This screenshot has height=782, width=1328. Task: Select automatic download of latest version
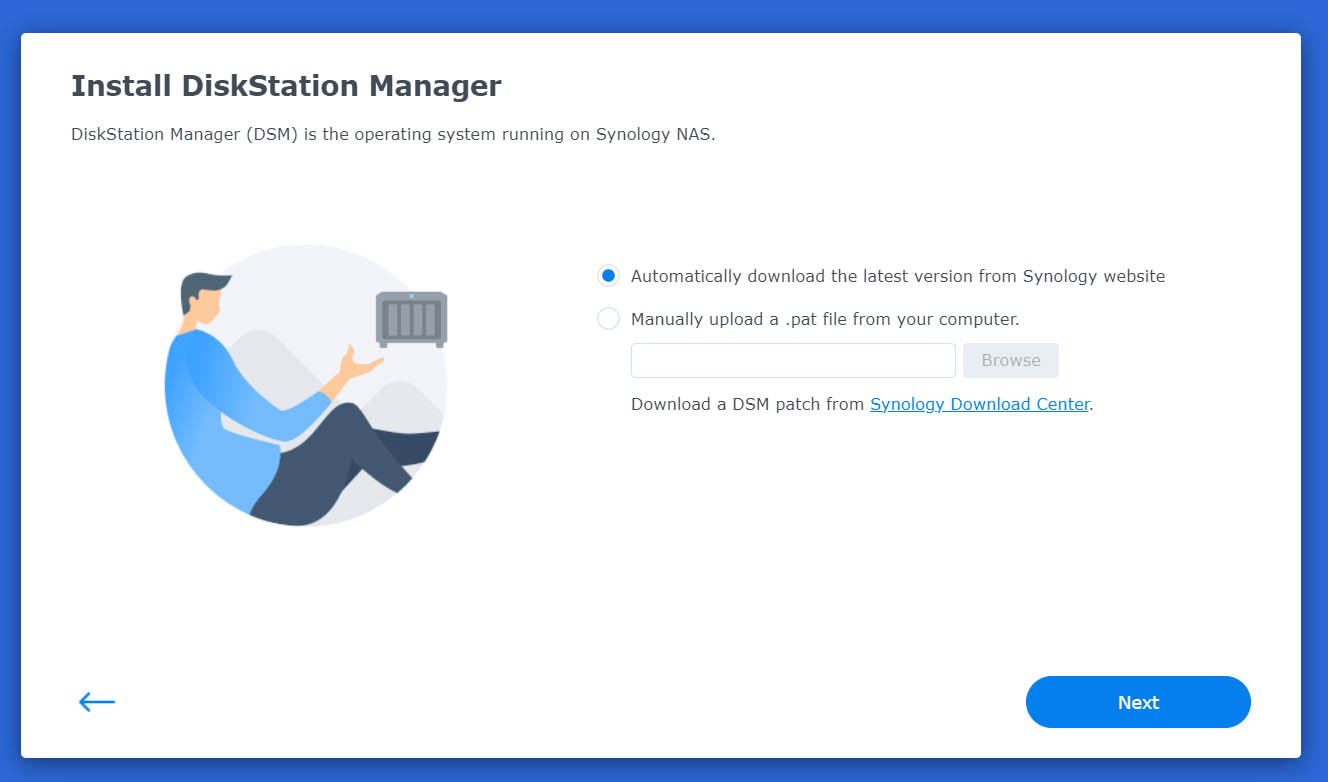(608, 276)
